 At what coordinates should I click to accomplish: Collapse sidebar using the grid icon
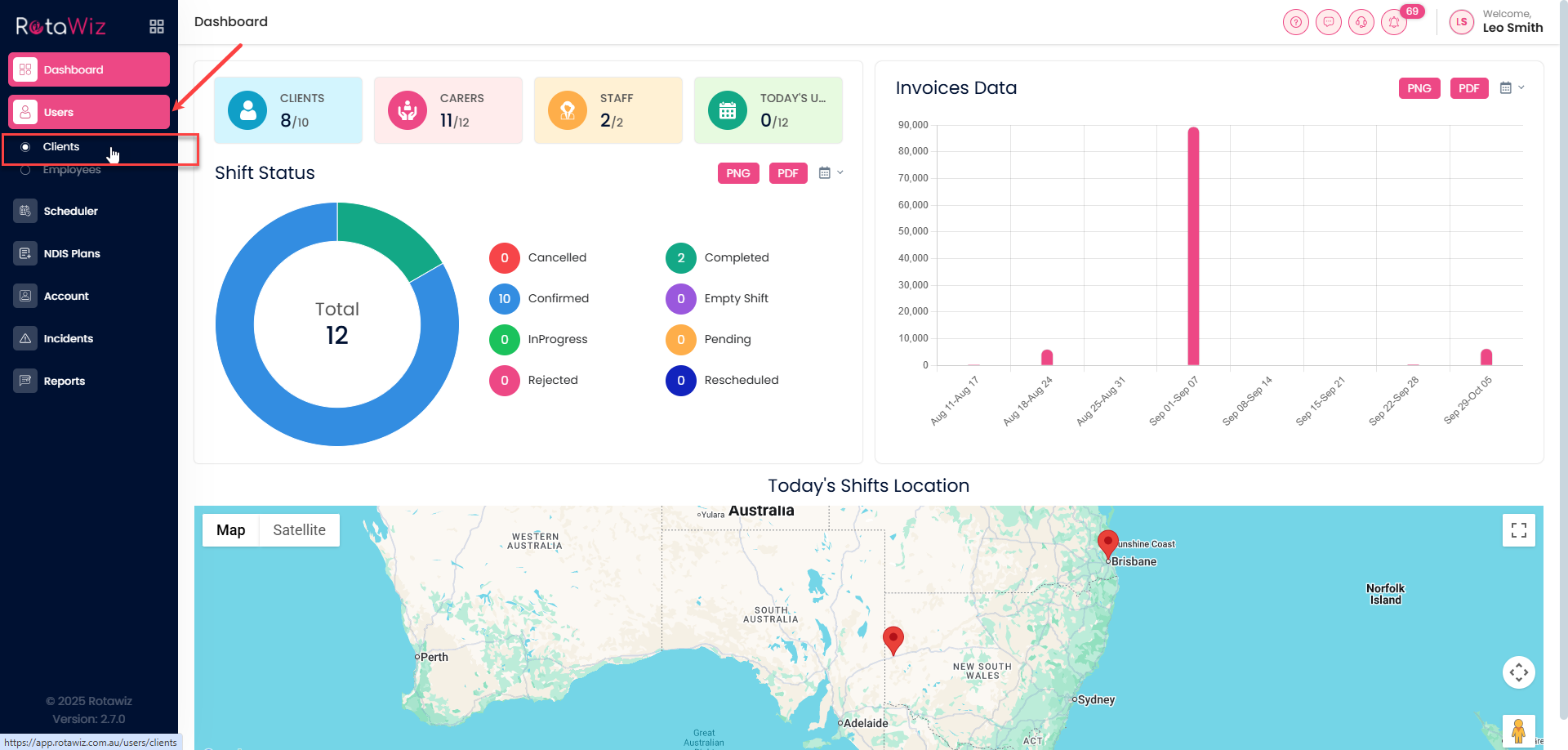tap(157, 27)
